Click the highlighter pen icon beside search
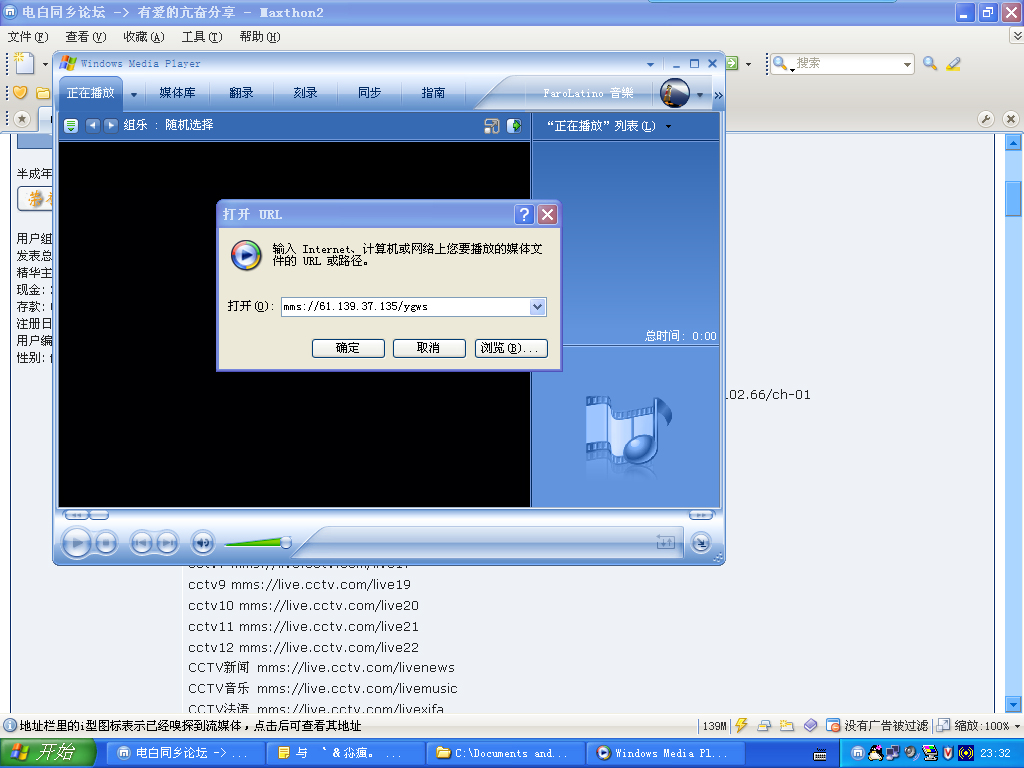This screenshot has width=1024, height=768. (x=953, y=63)
